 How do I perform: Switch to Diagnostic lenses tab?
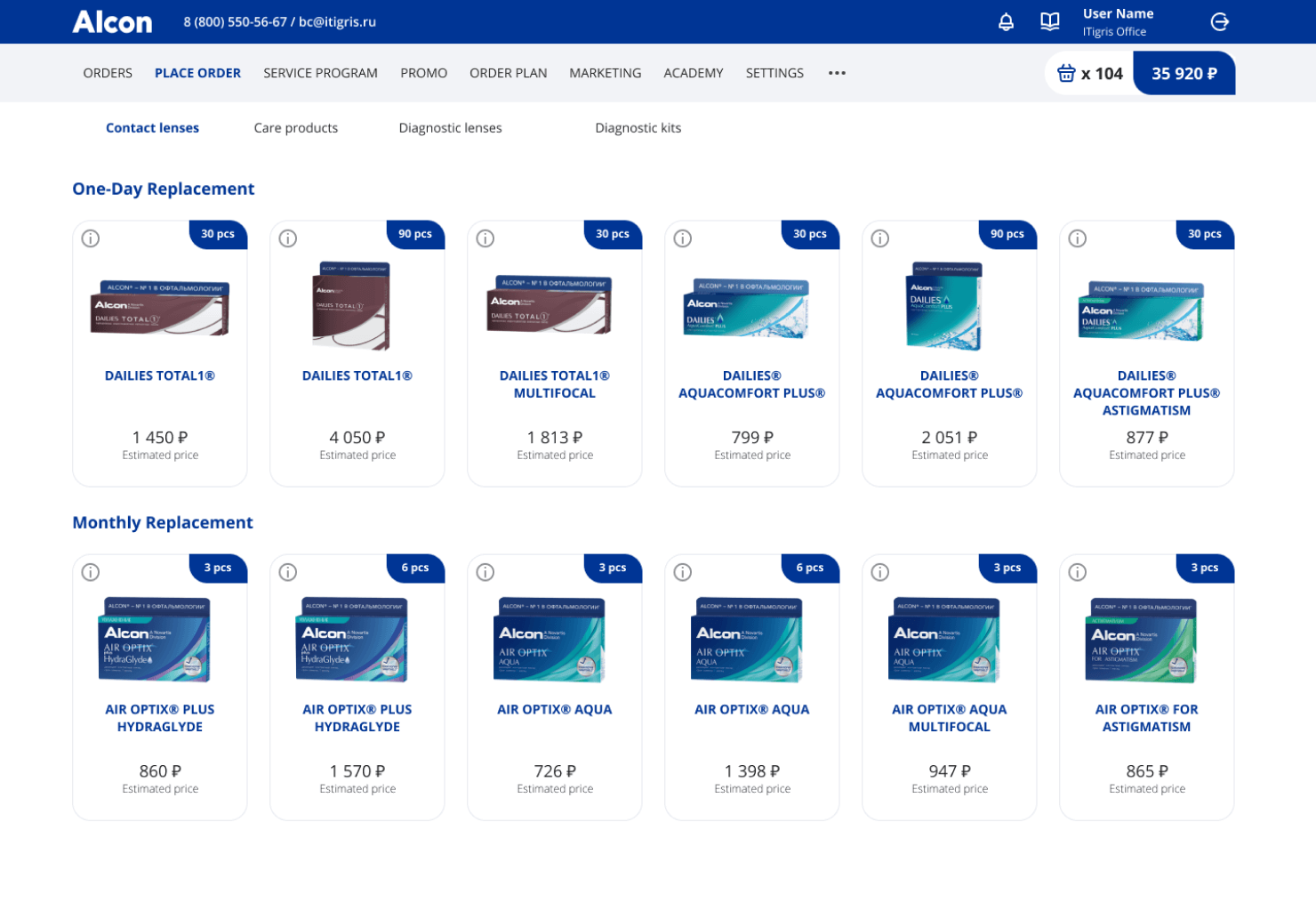click(x=450, y=128)
